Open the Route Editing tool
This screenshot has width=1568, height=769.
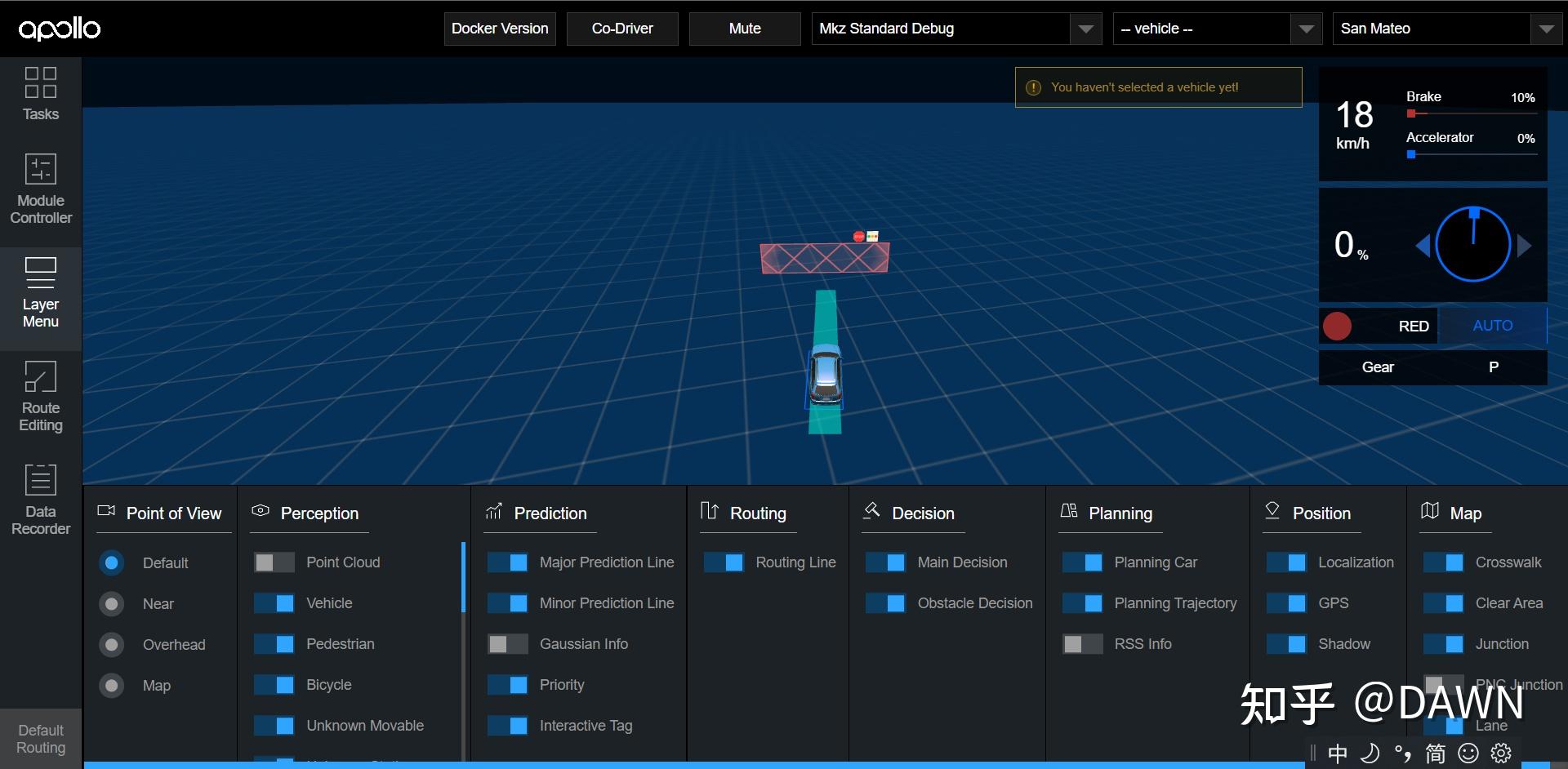(x=40, y=397)
